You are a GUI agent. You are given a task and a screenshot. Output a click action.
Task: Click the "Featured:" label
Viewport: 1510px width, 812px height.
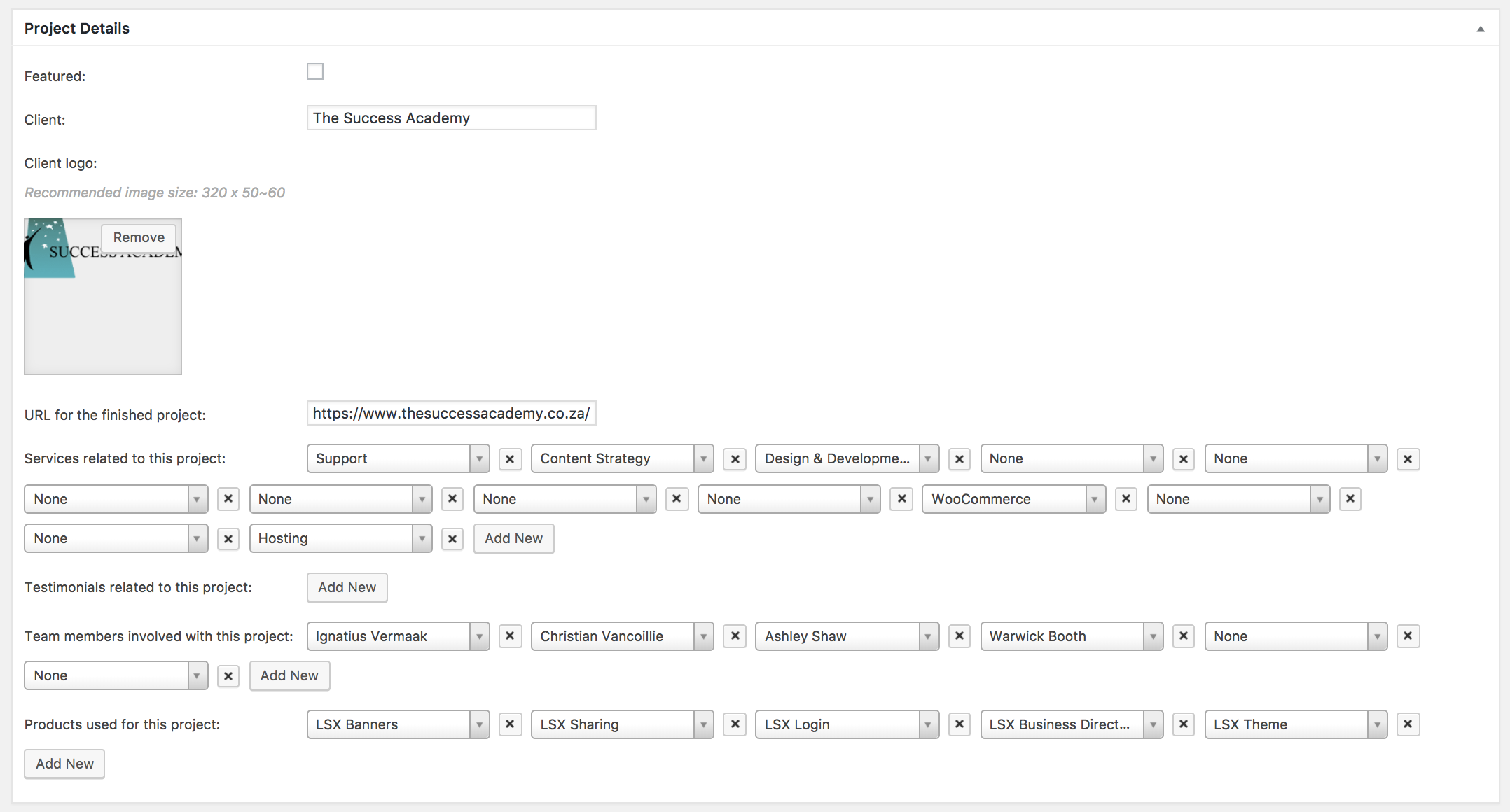(x=55, y=76)
